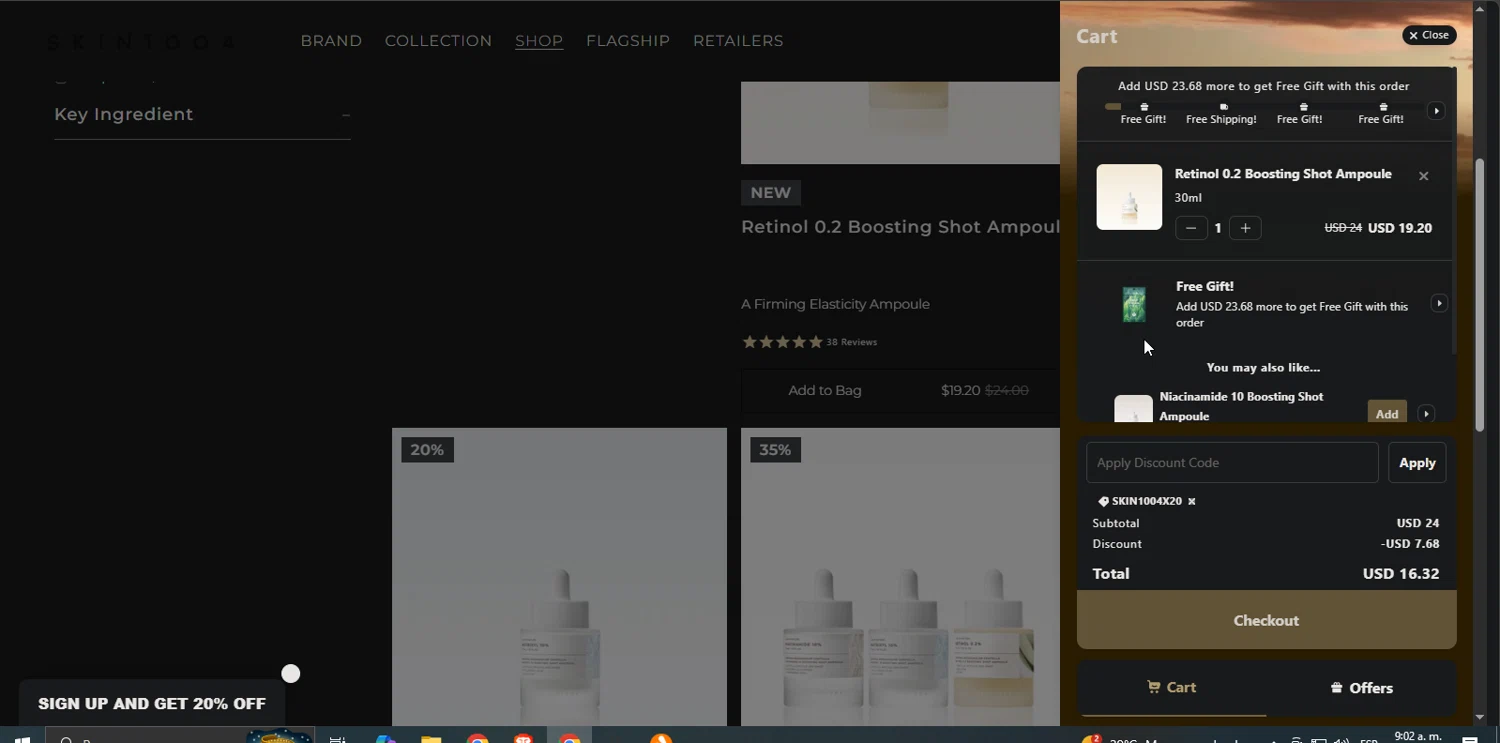
Task: Switch to the Cart tab
Action: [1171, 688]
